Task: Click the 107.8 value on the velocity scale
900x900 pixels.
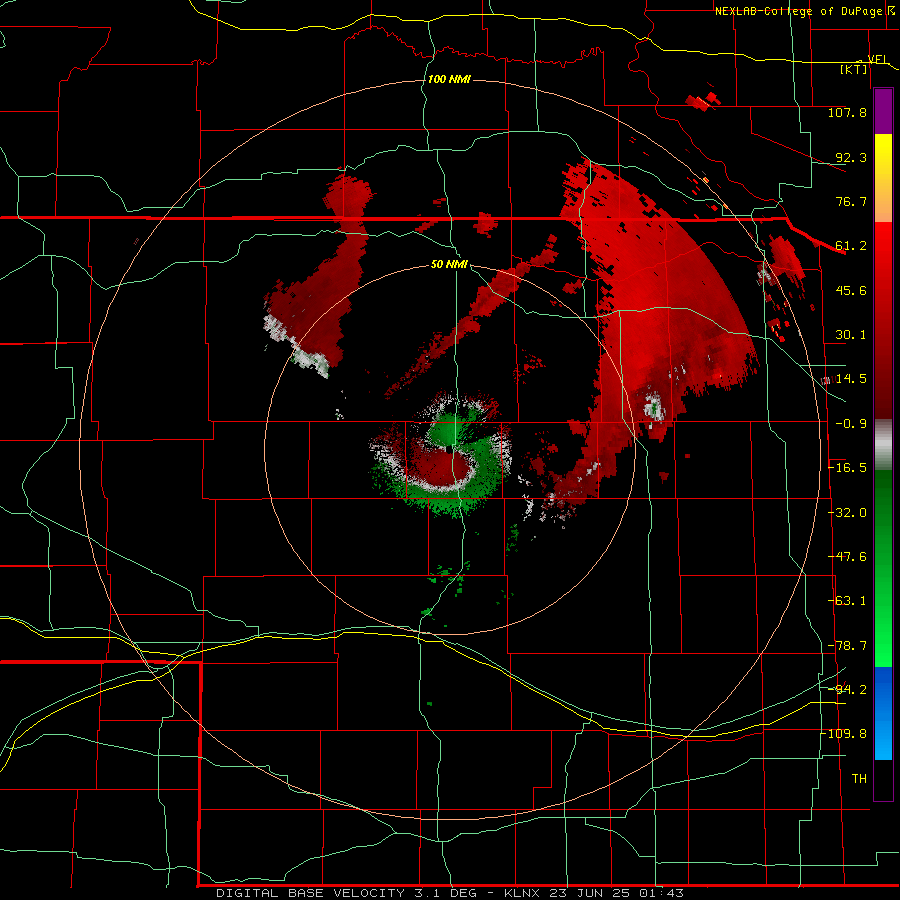Action: (x=847, y=112)
